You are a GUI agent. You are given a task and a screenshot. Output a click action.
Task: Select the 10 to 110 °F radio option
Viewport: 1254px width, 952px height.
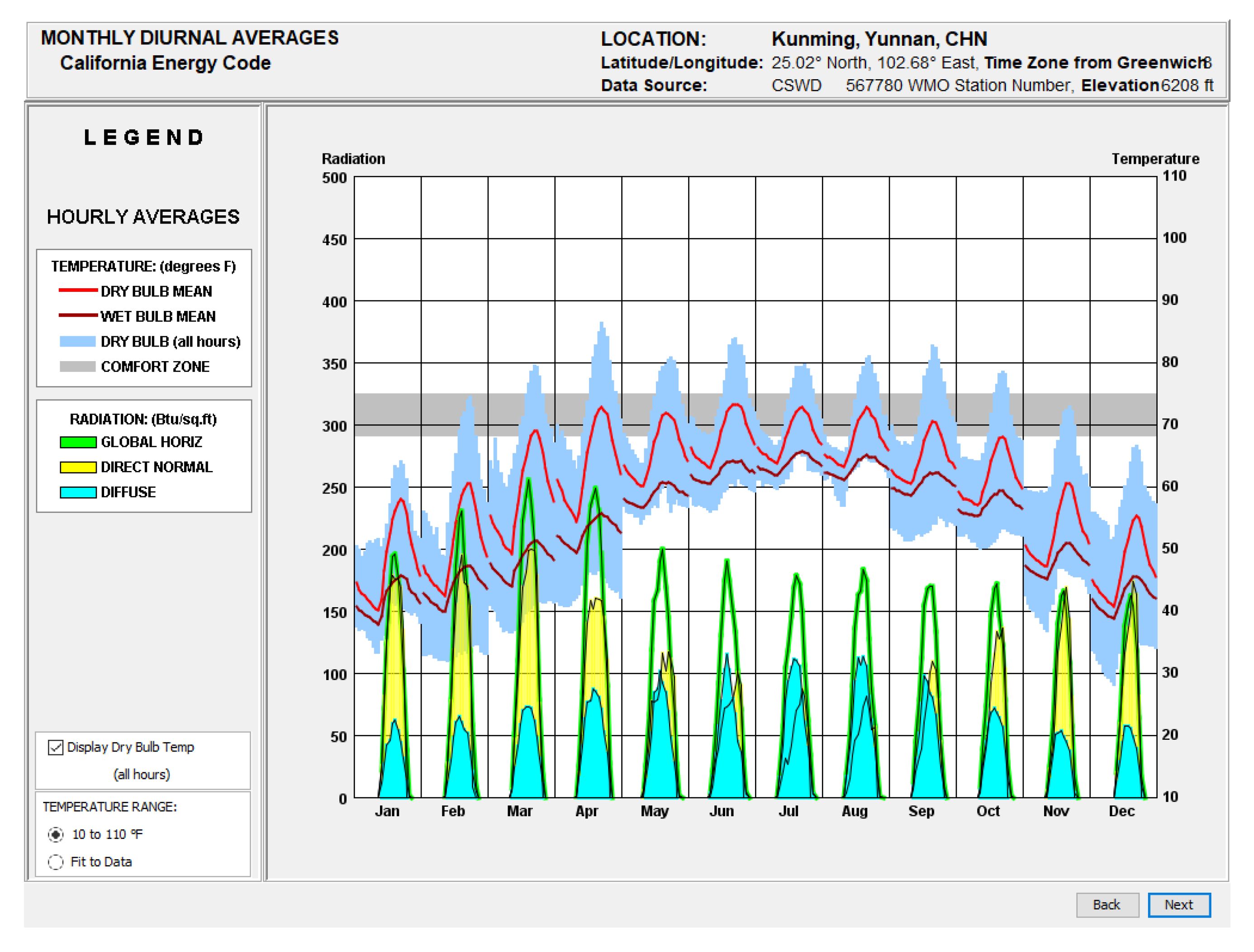56,834
